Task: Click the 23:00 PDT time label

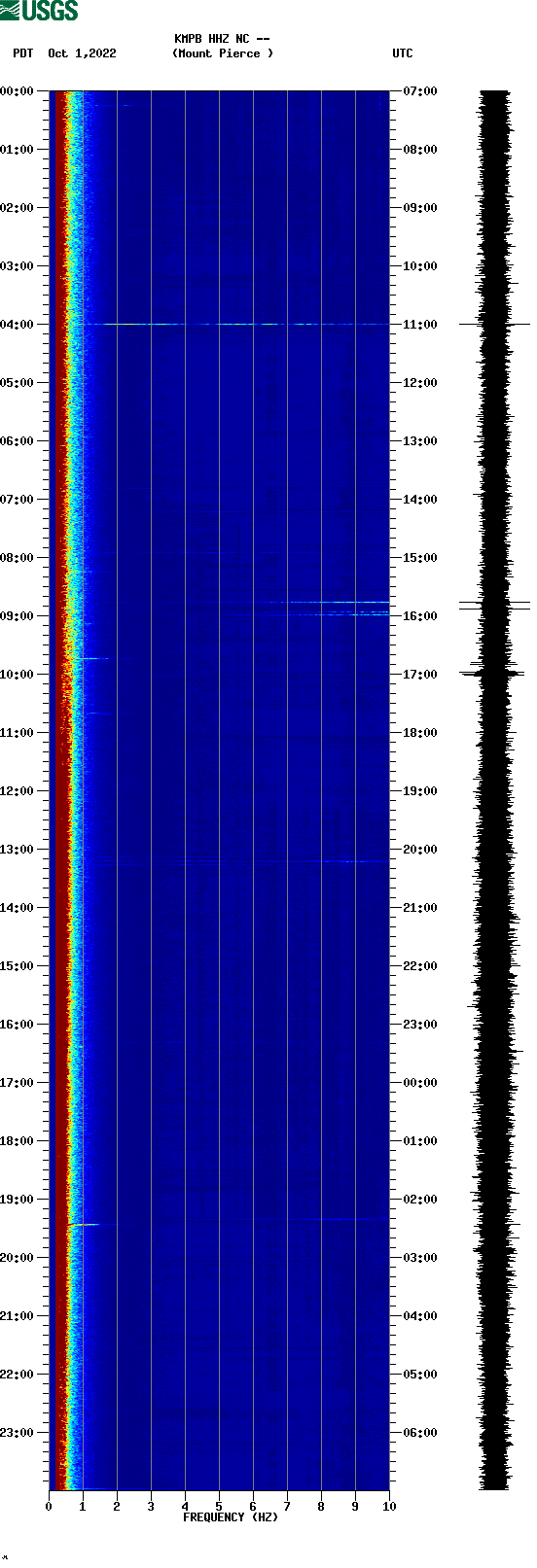Action: pos(18,1433)
